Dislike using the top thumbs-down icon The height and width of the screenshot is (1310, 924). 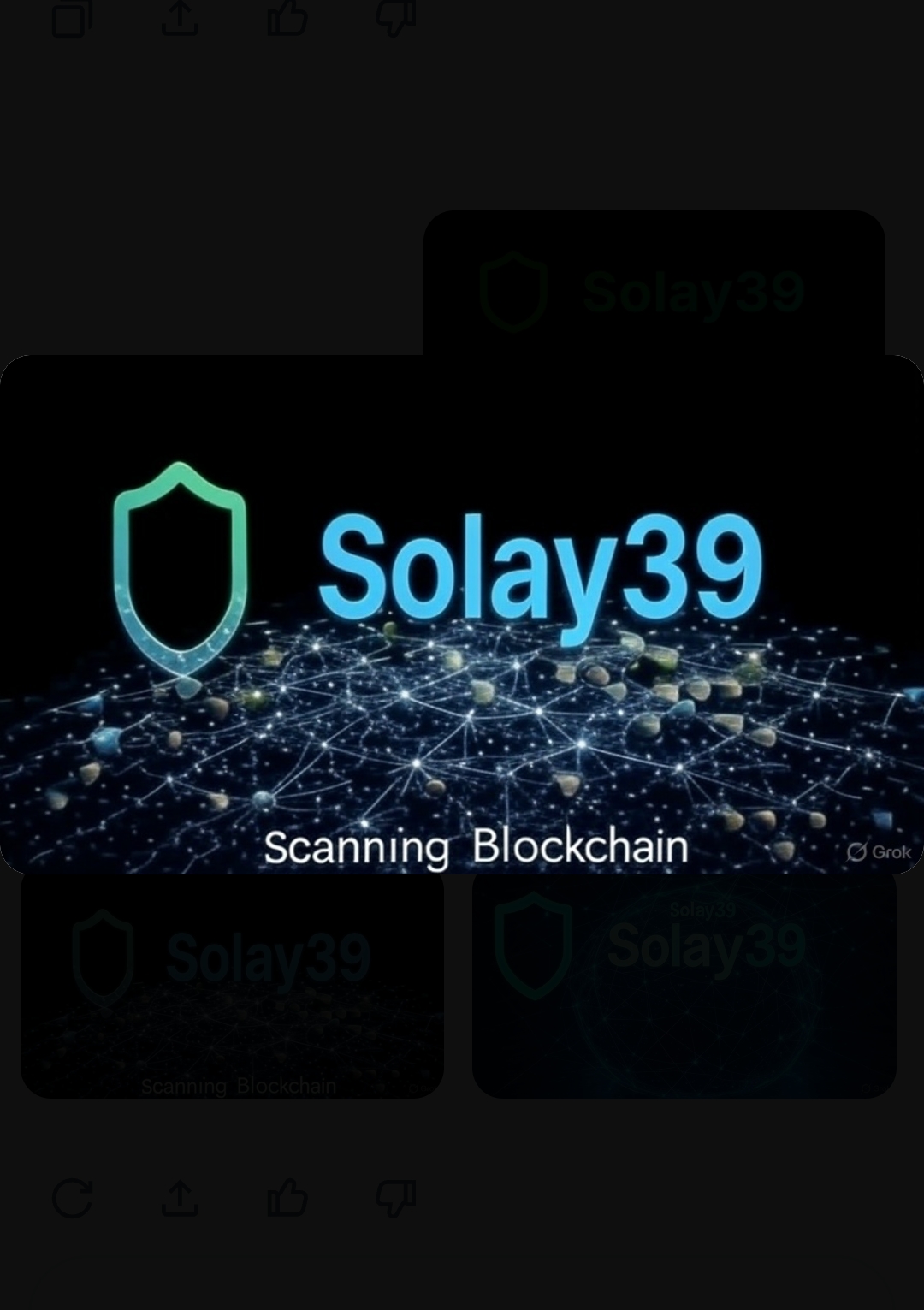395,17
